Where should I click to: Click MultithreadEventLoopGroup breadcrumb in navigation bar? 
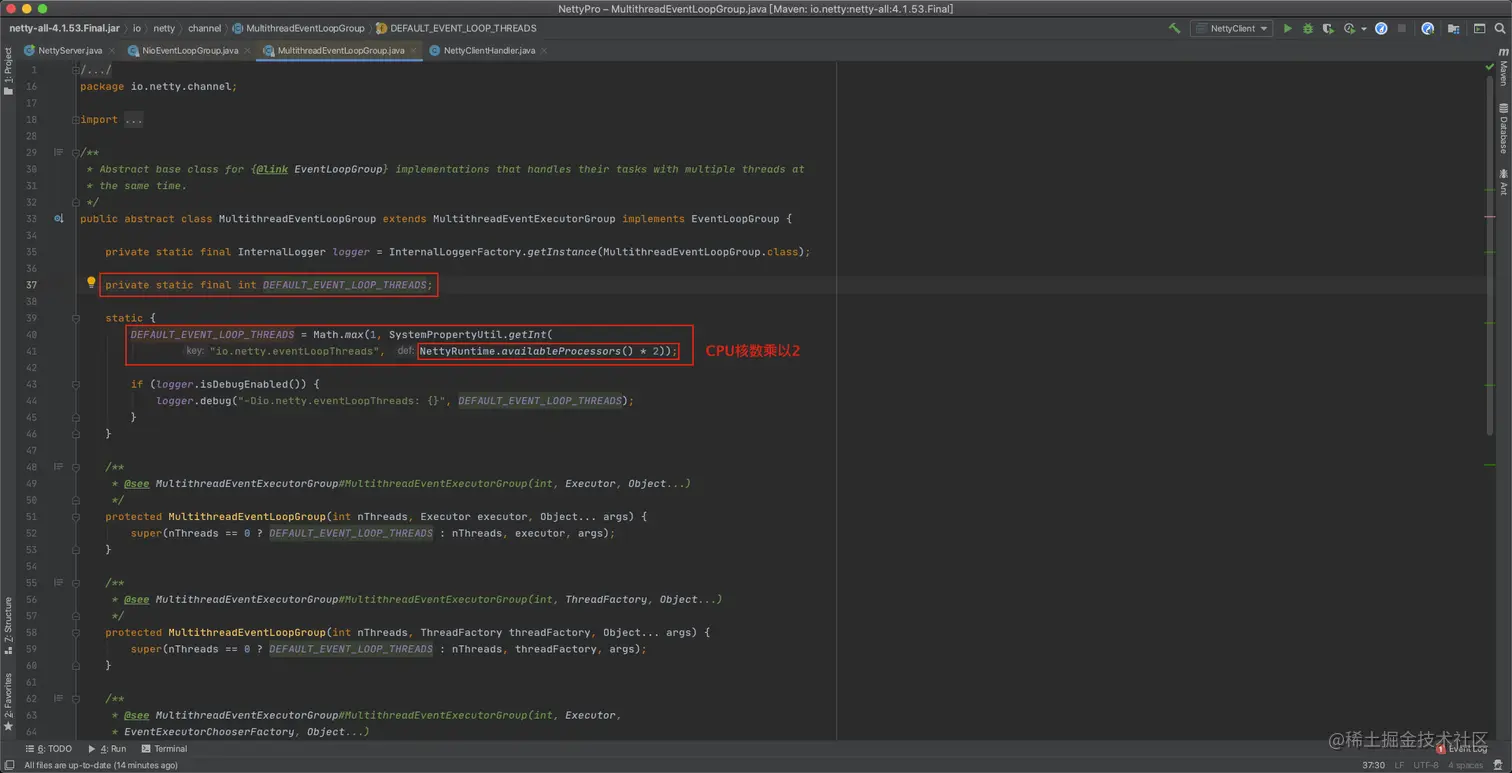pyautogui.click(x=299, y=28)
